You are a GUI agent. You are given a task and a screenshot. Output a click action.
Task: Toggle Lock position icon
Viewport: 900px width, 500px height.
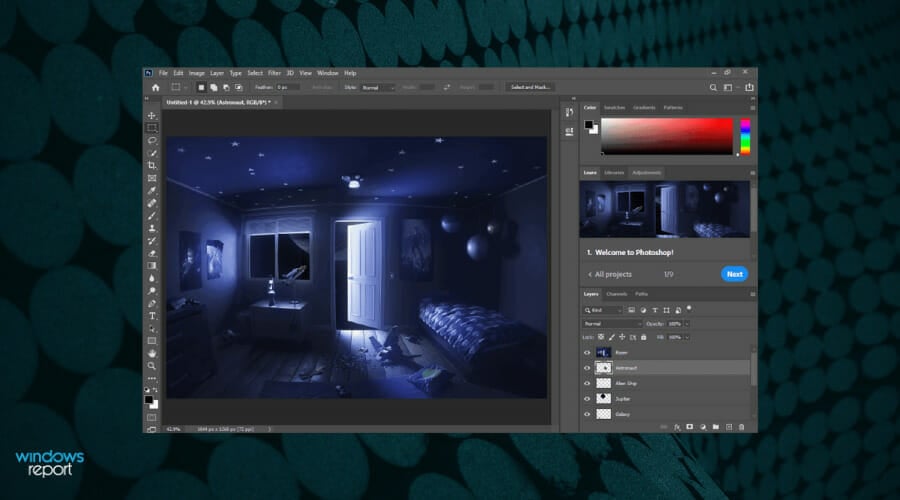pyautogui.click(x=622, y=337)
